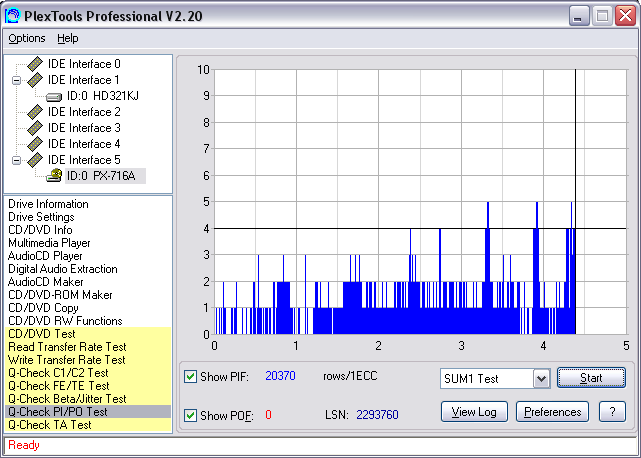Screen dimensions: 641x458
Task: Click the PIF value 20370
Action: click(x=280, y=376)
